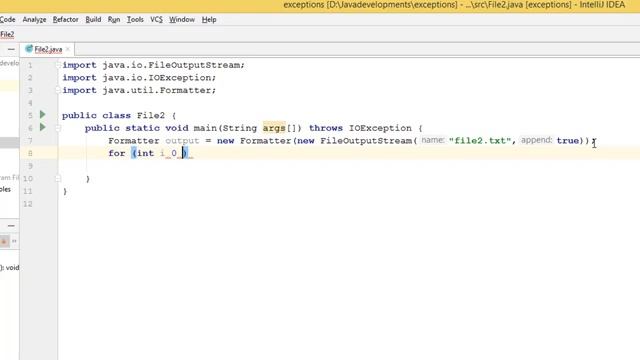Click the fold end marker at line 3

tap(58, 90)
